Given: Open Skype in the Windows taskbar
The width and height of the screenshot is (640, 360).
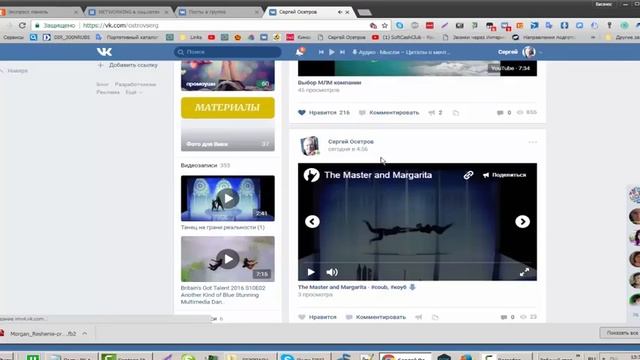Looking at the screenshot, I should tap(304, 357).
